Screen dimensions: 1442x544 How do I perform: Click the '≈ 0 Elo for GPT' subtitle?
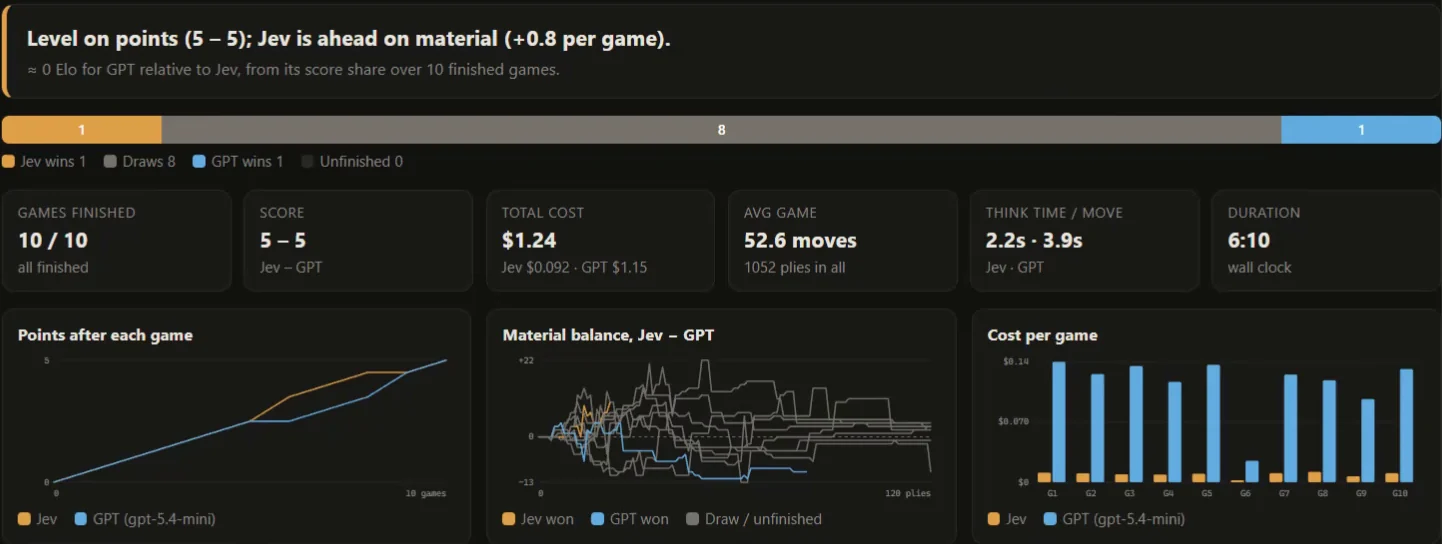(293, 70)
